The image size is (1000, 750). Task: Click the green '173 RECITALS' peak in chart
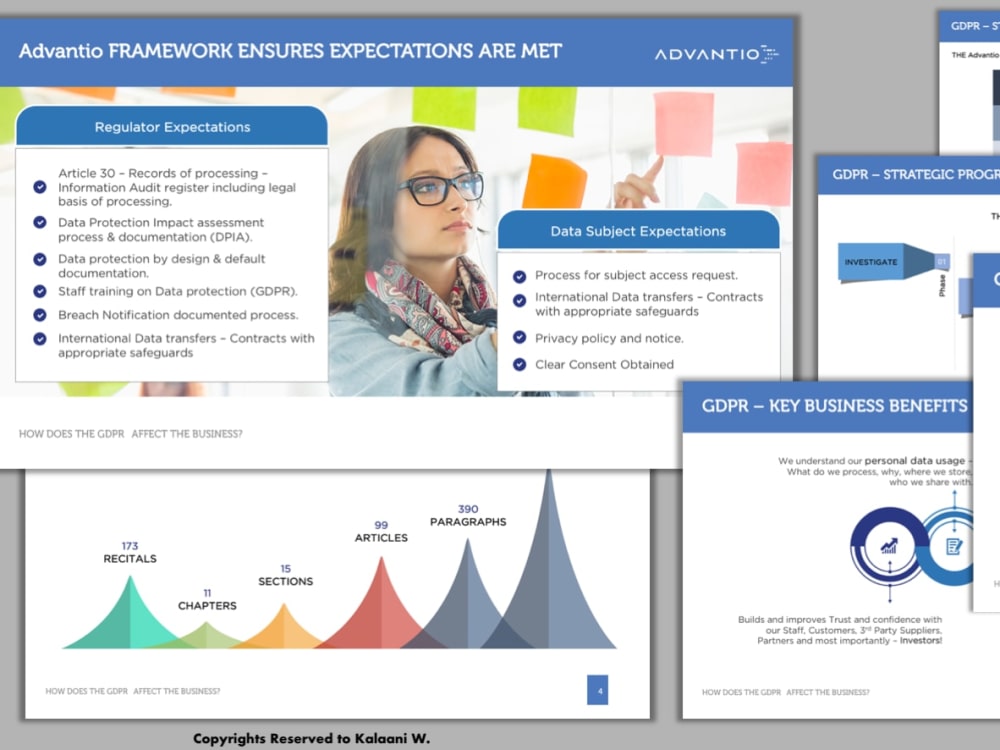click(x=130, y=619)
